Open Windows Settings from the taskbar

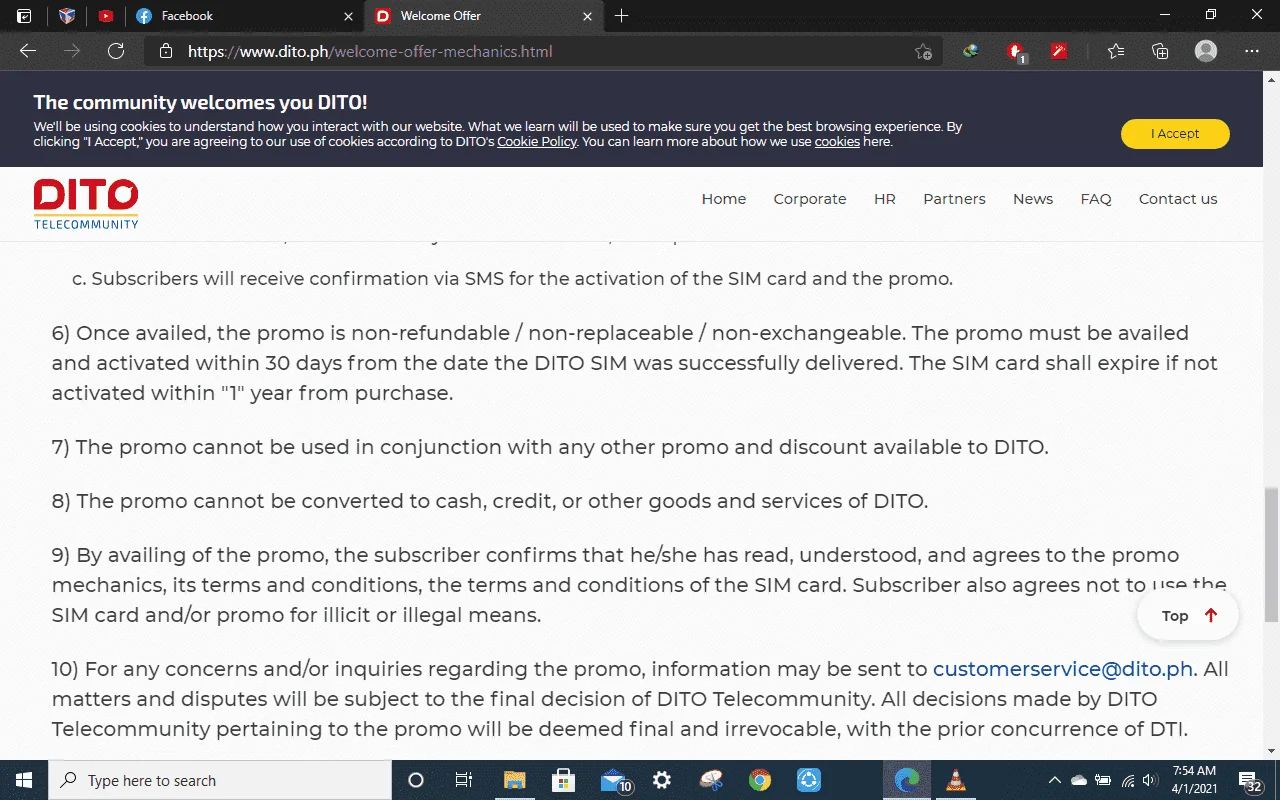click(661, 780)
